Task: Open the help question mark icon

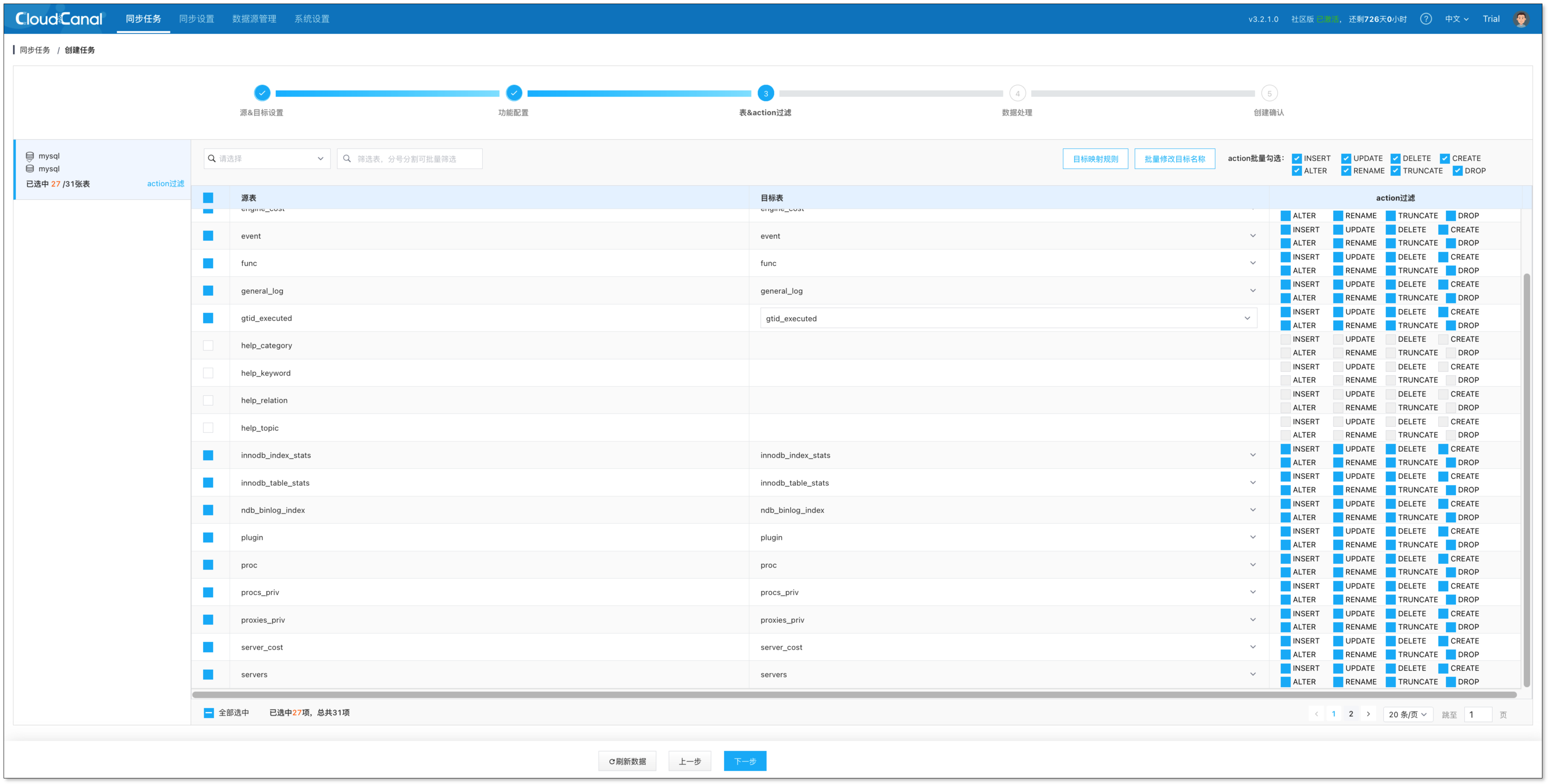Action: point(1425,18)
